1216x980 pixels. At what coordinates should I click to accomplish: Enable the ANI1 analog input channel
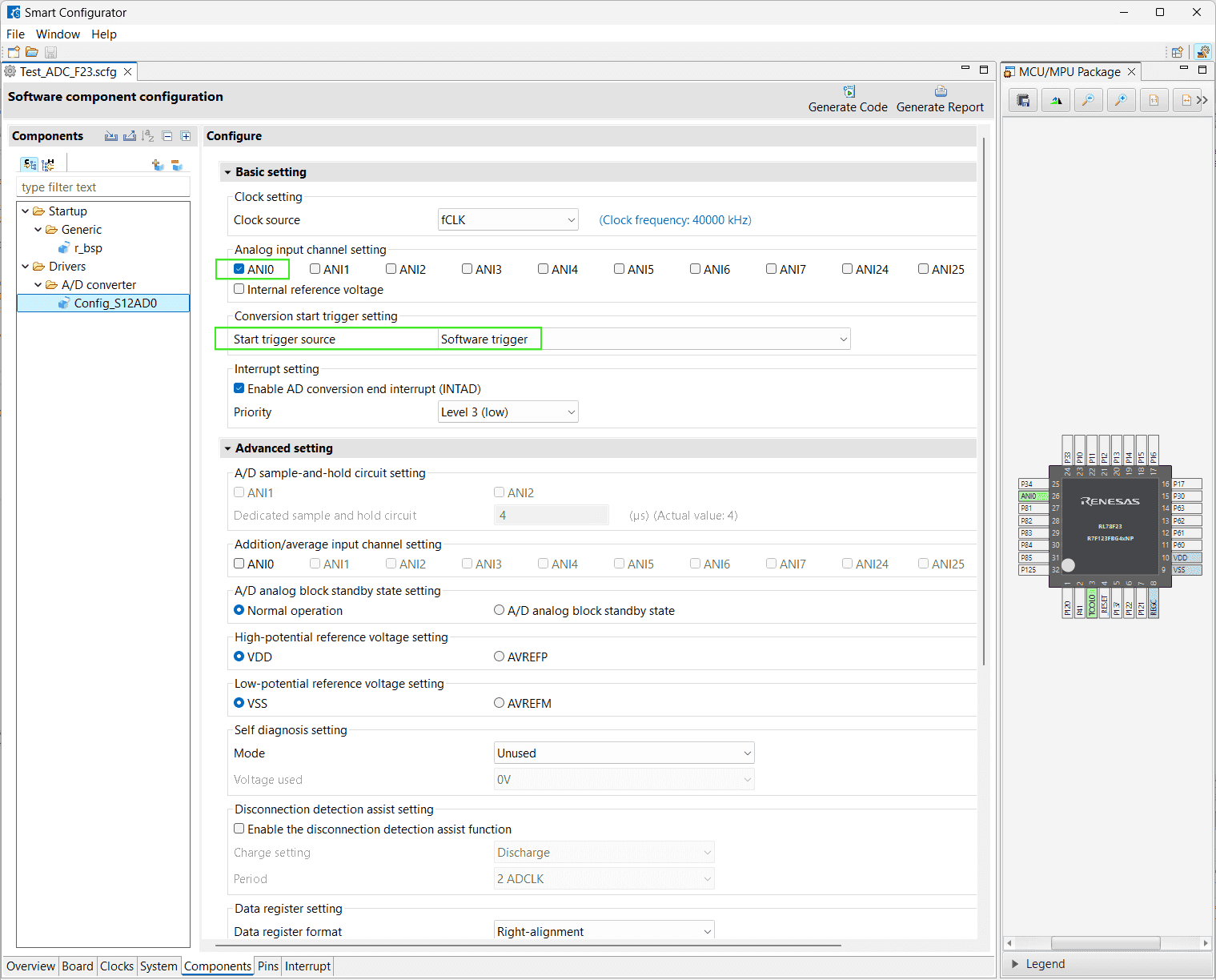pos(315,269)
